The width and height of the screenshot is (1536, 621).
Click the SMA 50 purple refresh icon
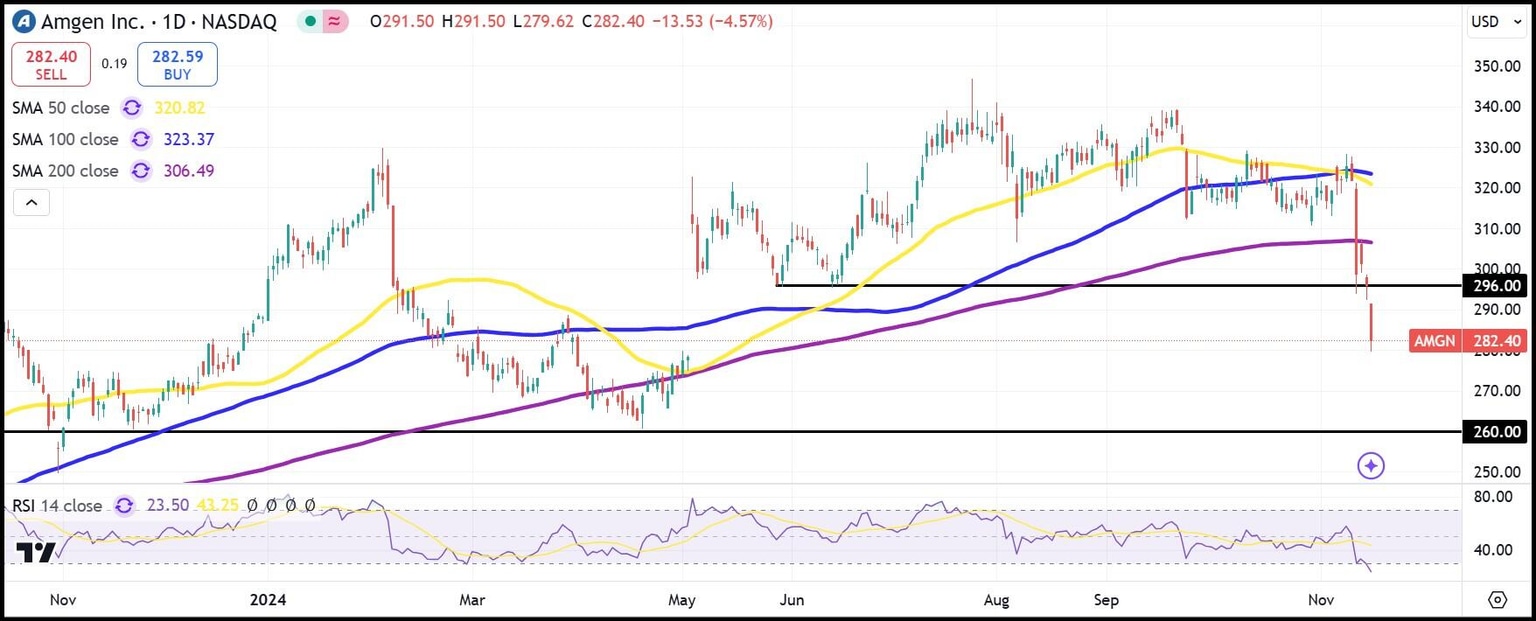coord(132,108)
